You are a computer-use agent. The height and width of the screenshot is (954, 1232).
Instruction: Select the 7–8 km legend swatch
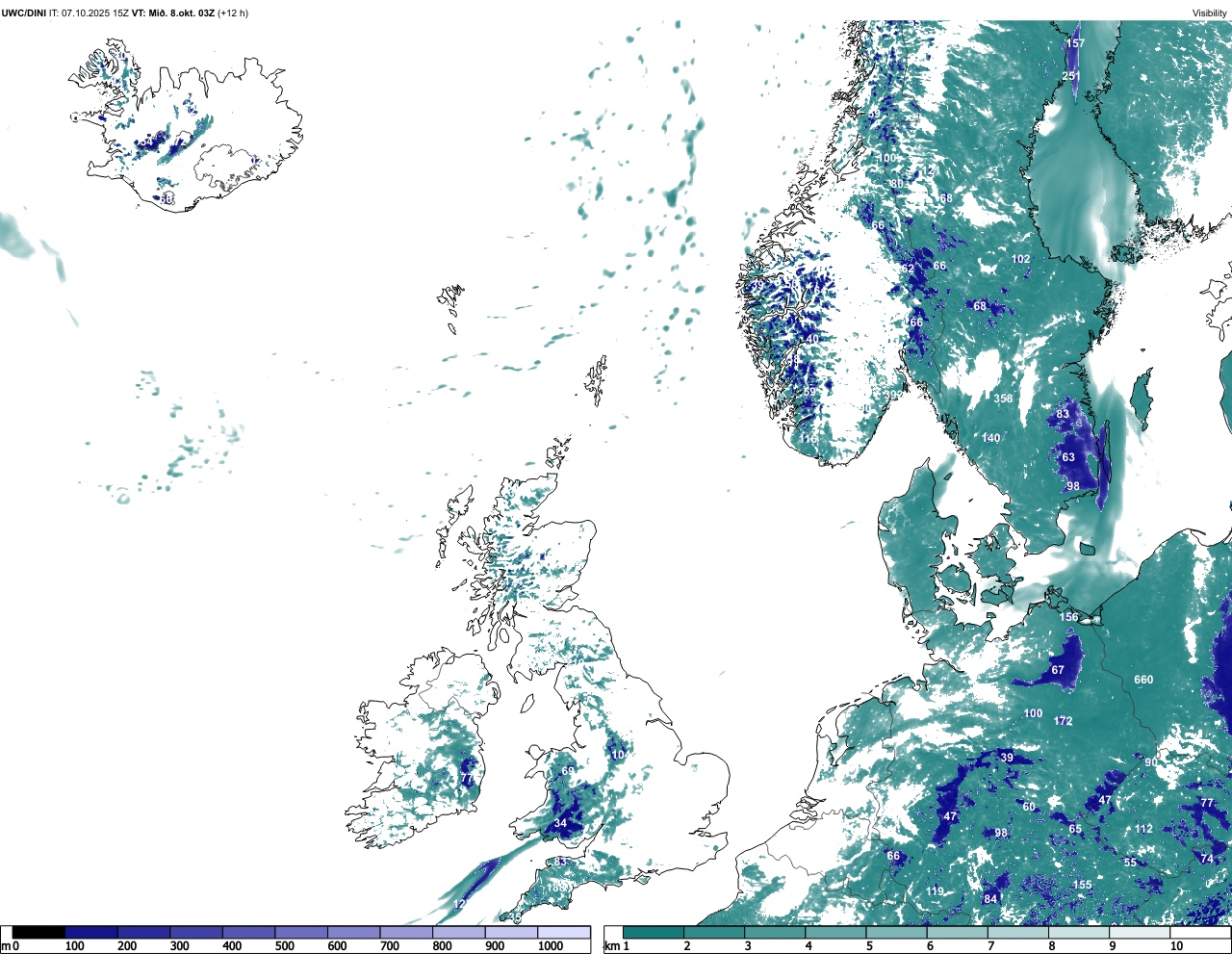click(x=1019, y=932)
